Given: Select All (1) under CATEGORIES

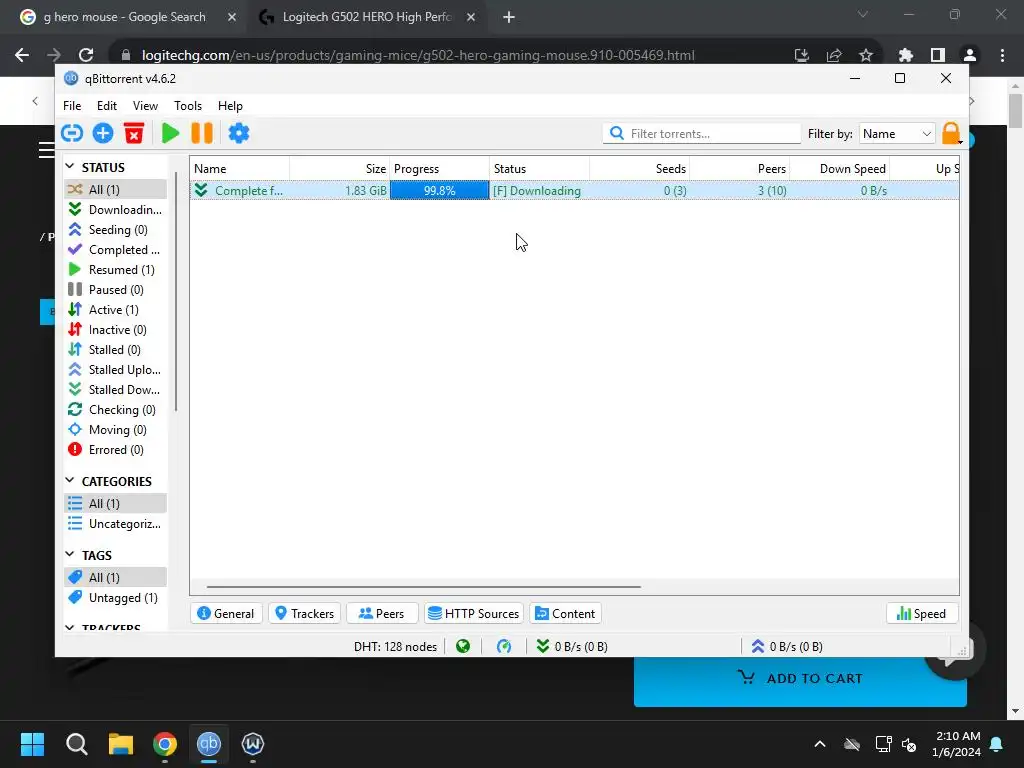Looking at the screenshot, I should point(115,504).
